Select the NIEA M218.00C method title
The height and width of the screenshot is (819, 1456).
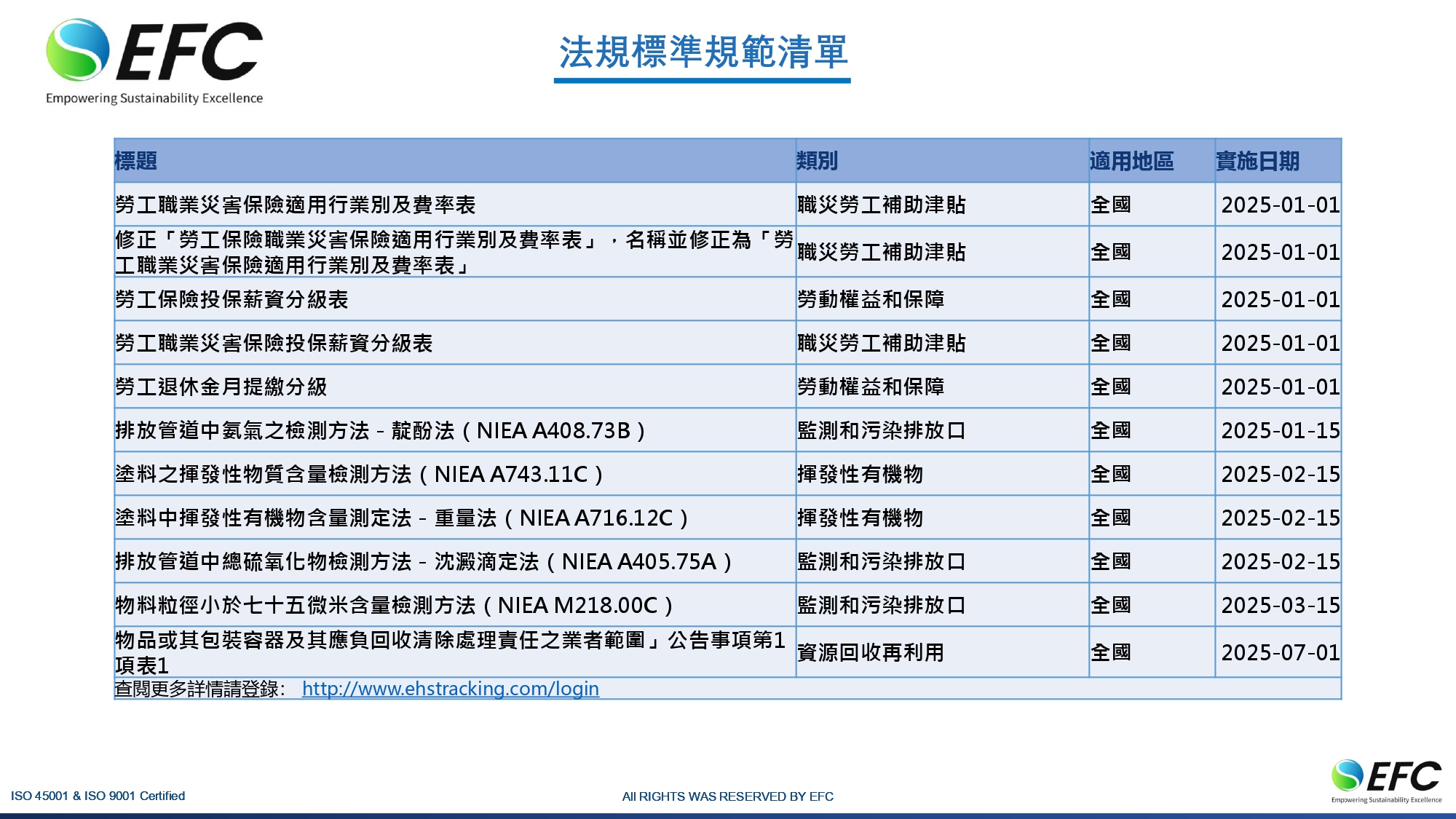[x=395, y=605]
